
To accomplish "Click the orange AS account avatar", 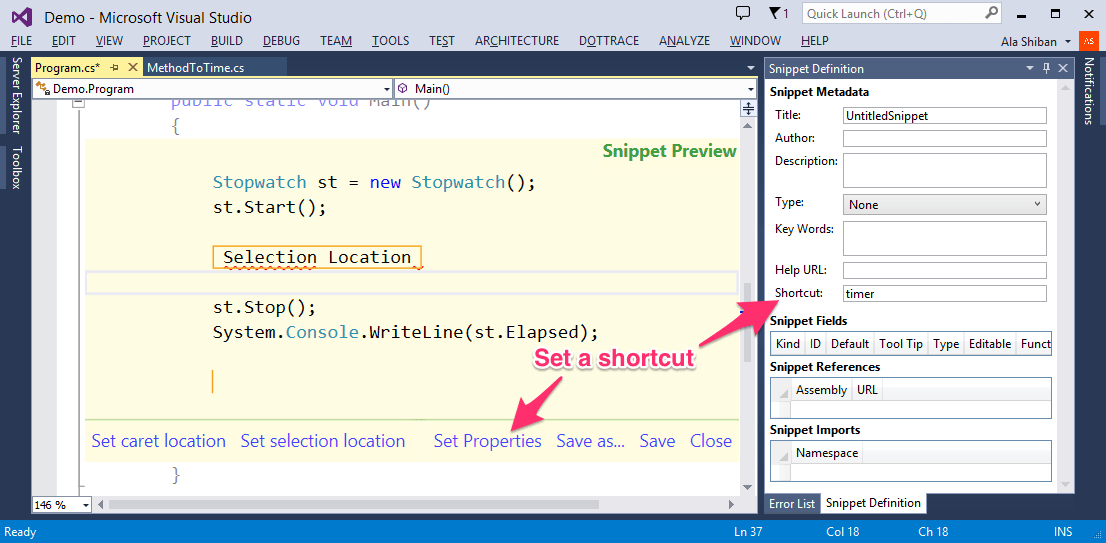I will point(1088,41).
